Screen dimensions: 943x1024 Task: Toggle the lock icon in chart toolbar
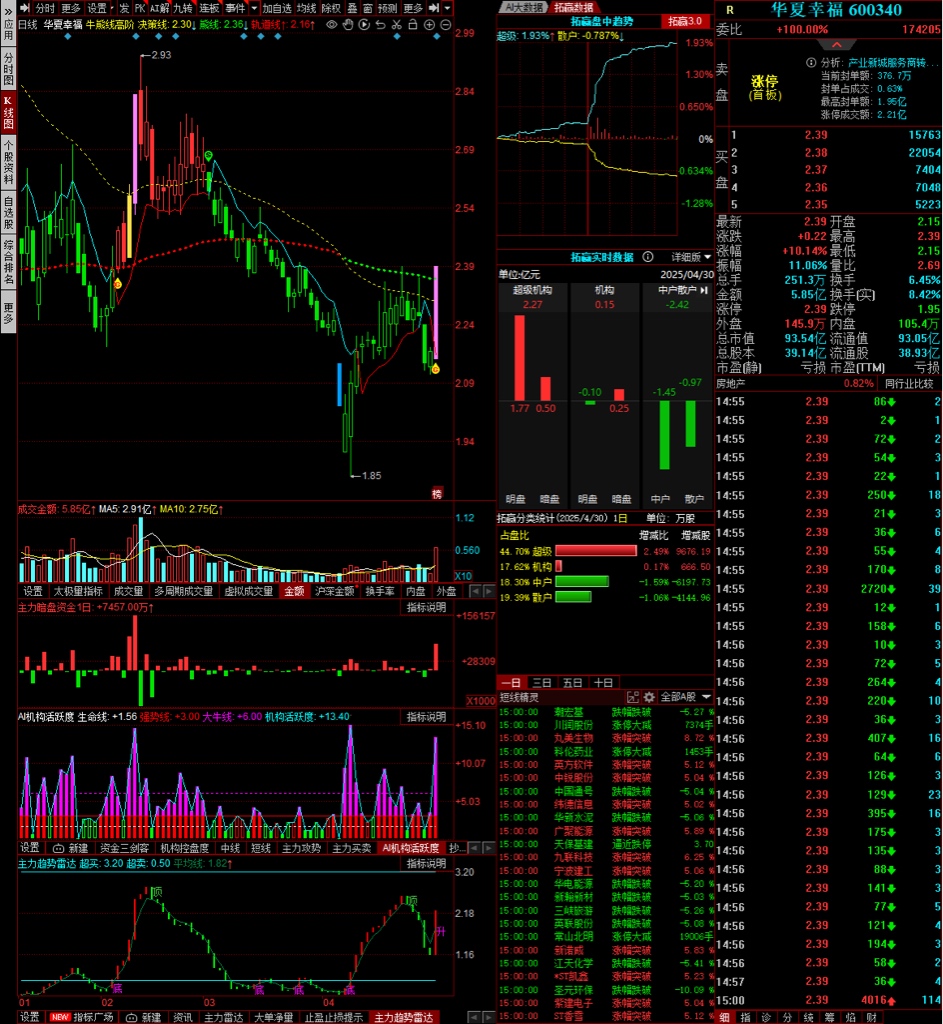pos(413,25)
